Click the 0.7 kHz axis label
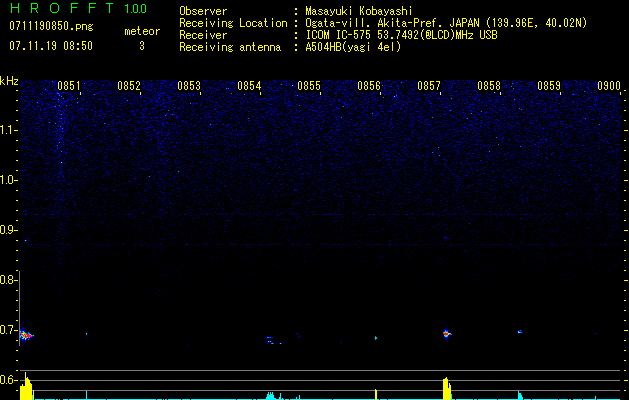 [x=8, y=330]
